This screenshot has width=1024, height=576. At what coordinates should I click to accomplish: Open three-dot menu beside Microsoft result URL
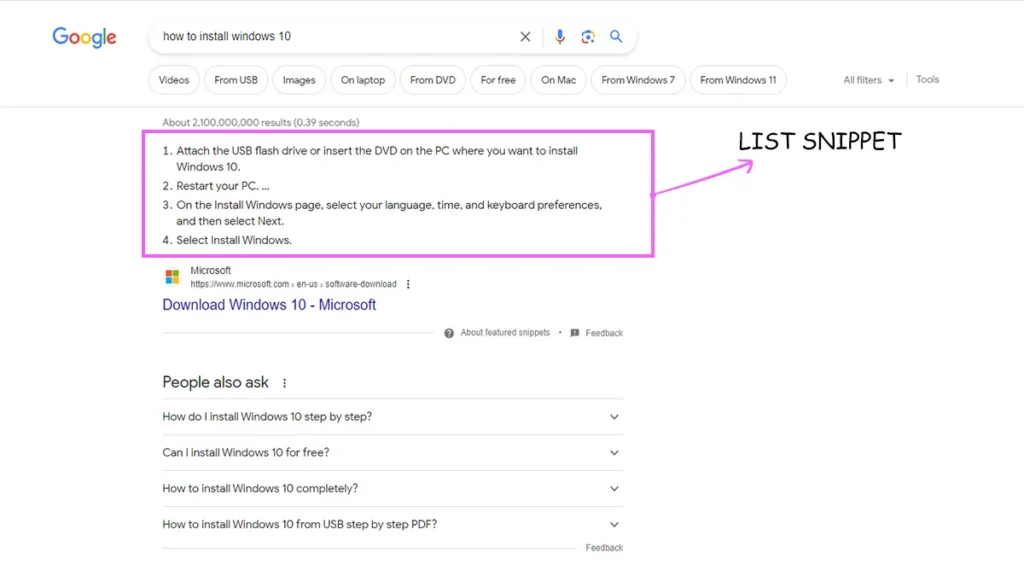point(408,284)
